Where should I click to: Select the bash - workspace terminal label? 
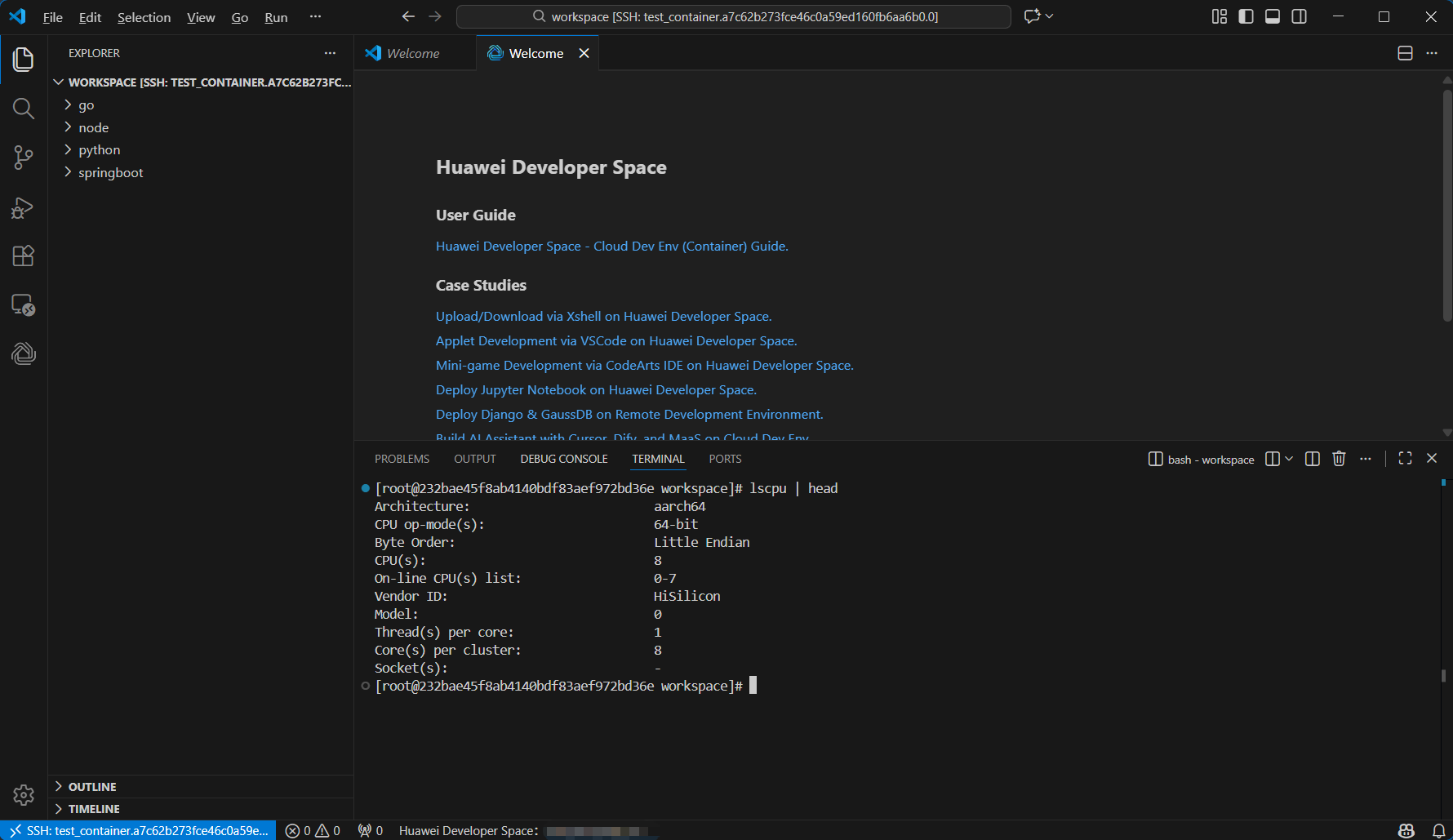tap(1202, 460)
